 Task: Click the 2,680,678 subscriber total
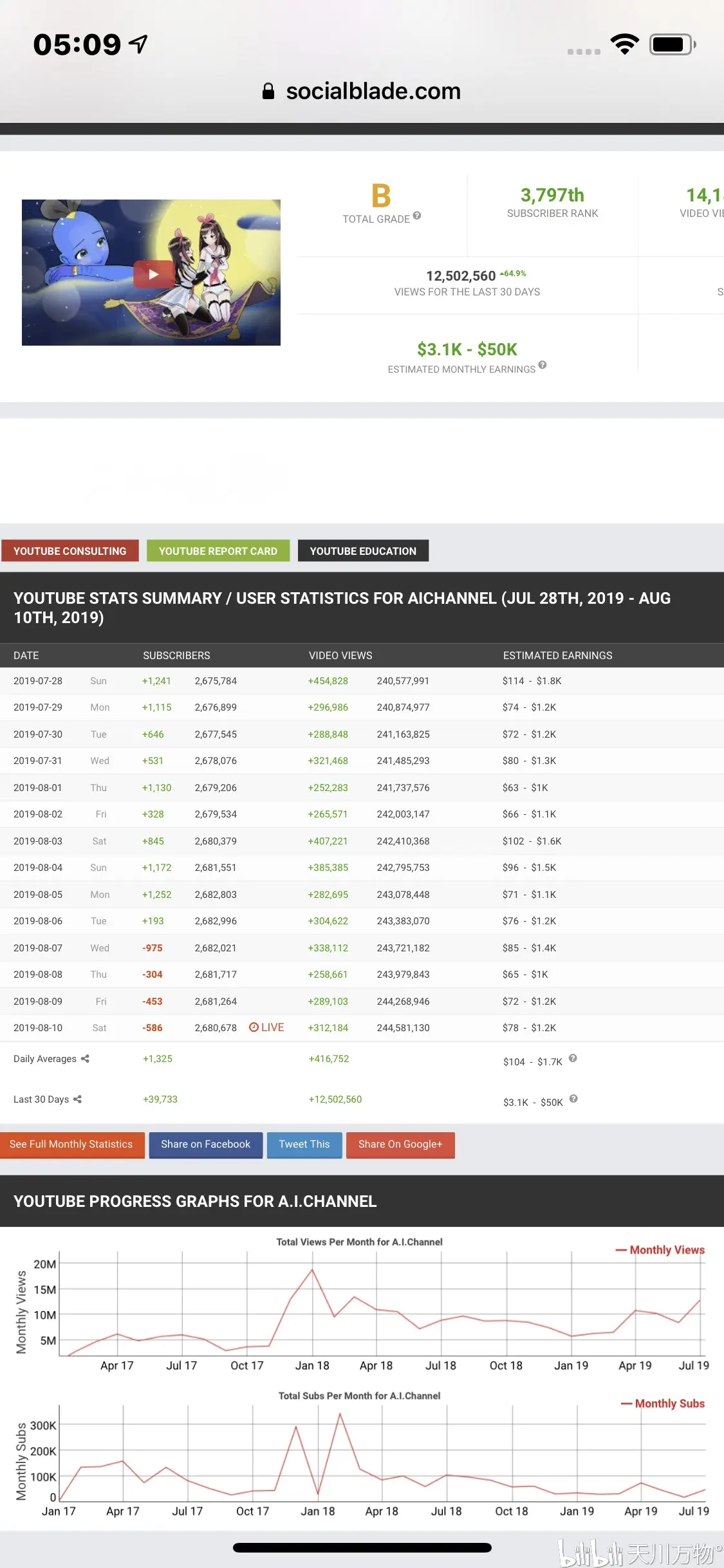216,1028
